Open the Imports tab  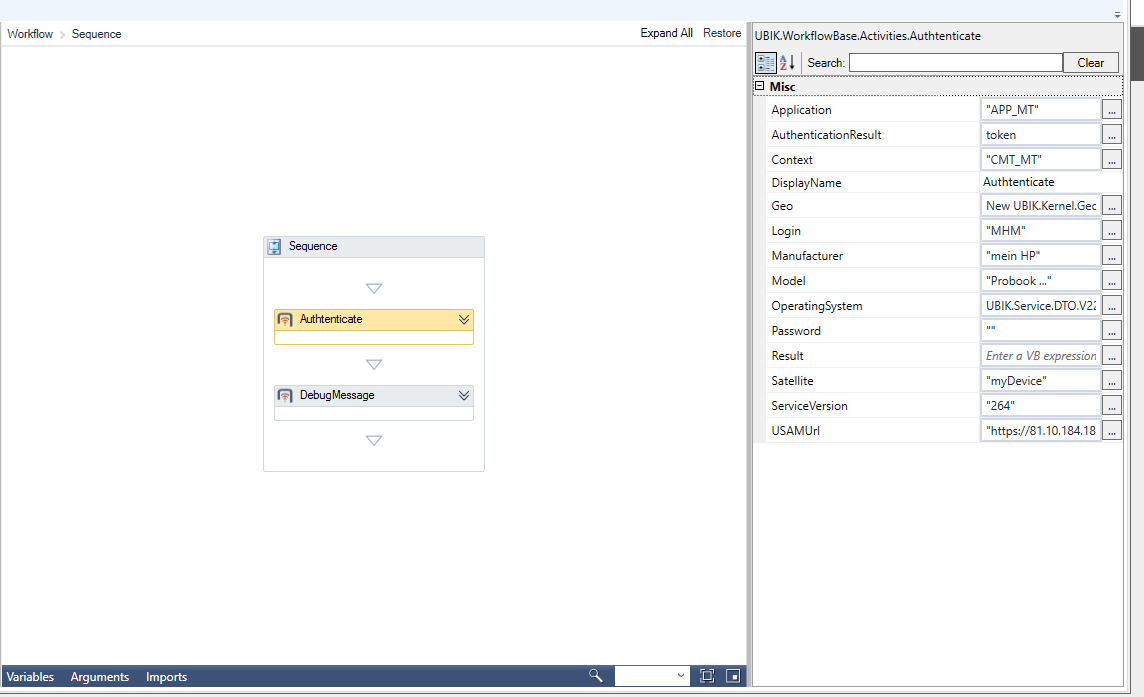point(166,677)
